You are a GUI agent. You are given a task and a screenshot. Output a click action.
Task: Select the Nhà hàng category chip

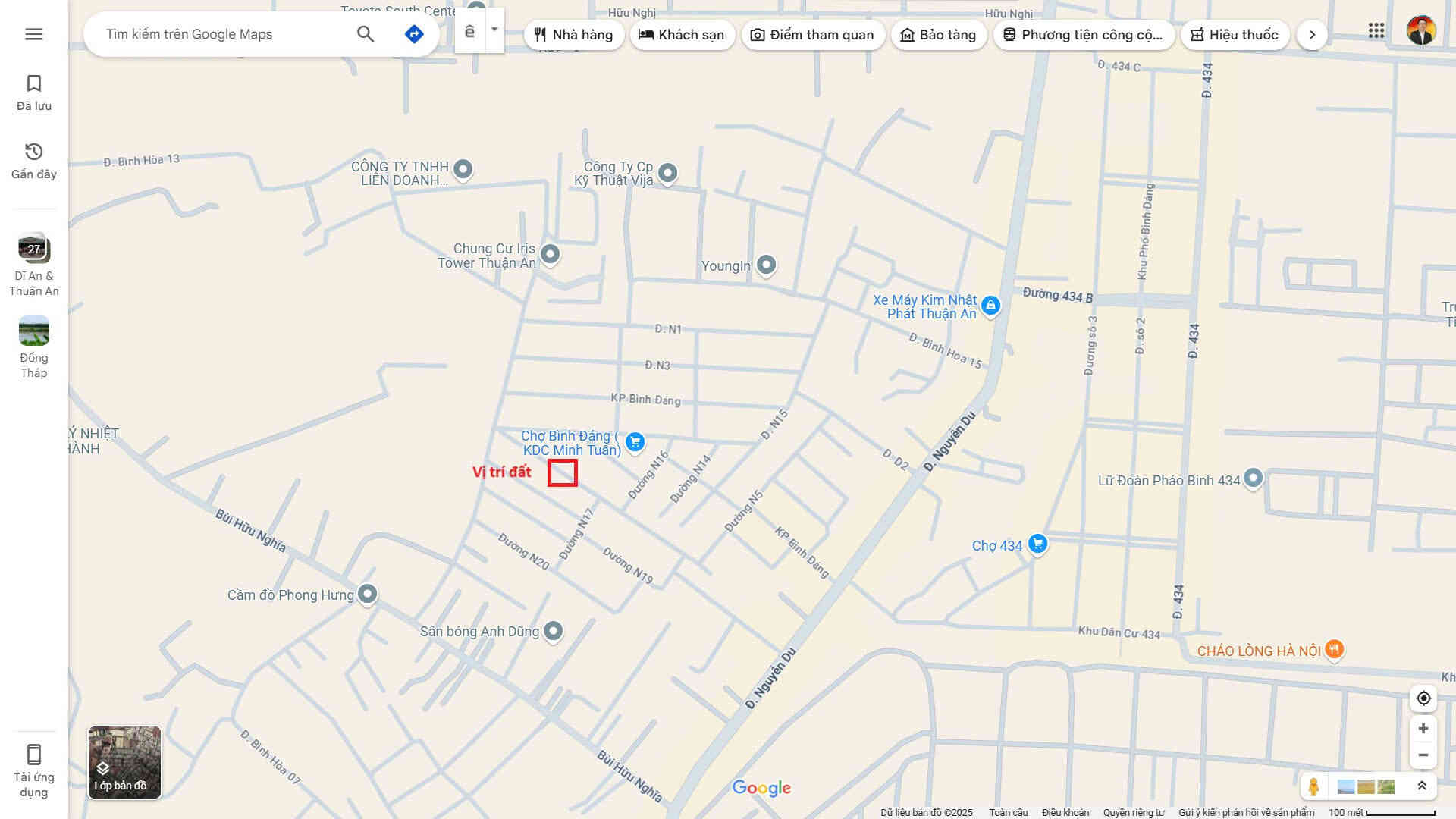pos(573,35)
